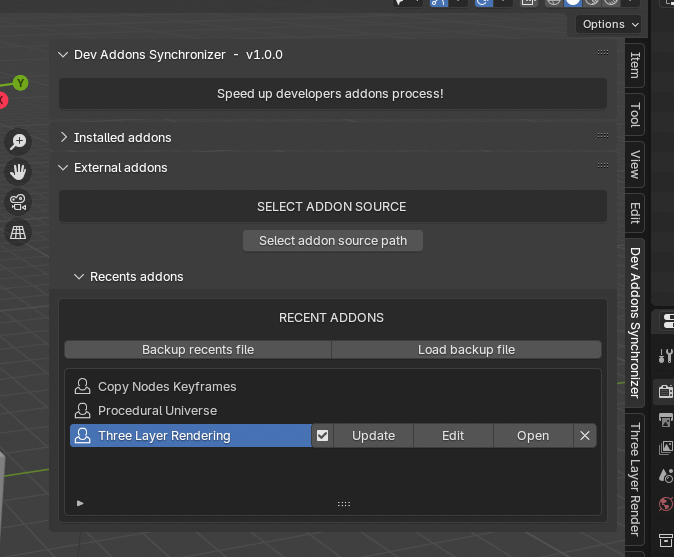Remove Three Layer Rendering with the X button
Screen dimensions: 674x557
[x=585, y=436]
